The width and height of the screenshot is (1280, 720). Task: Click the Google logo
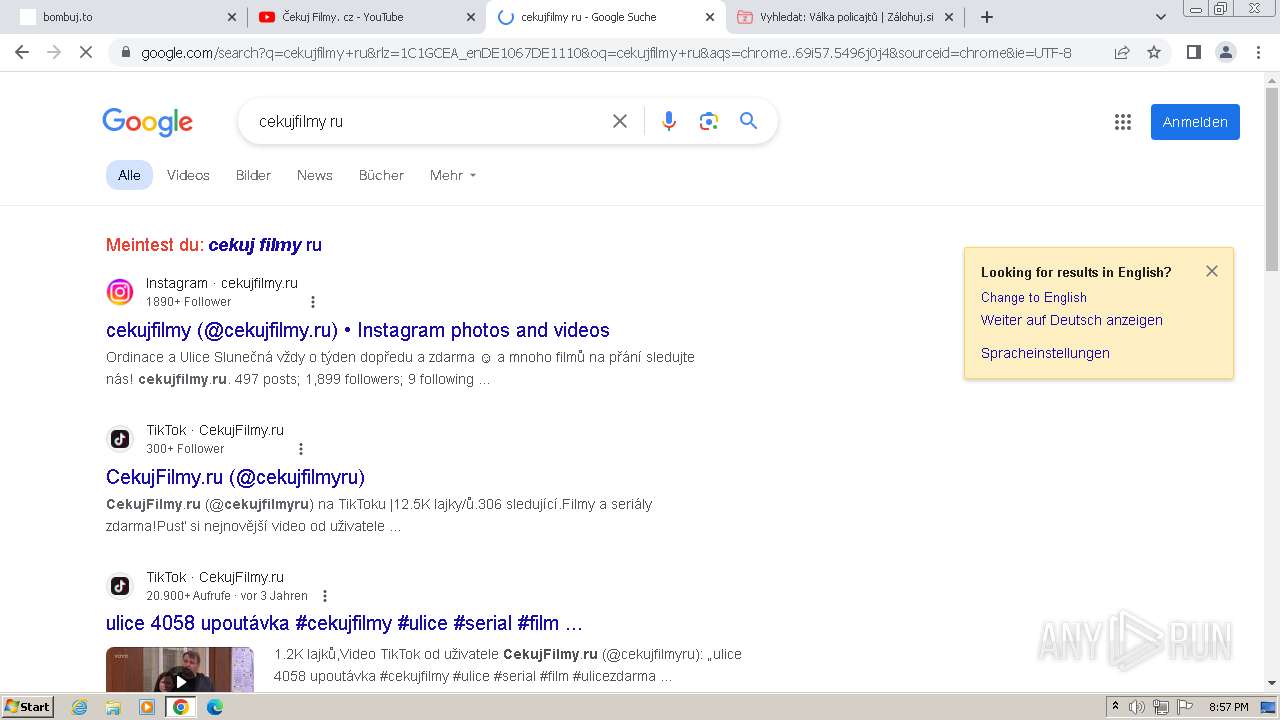[147, 122]
